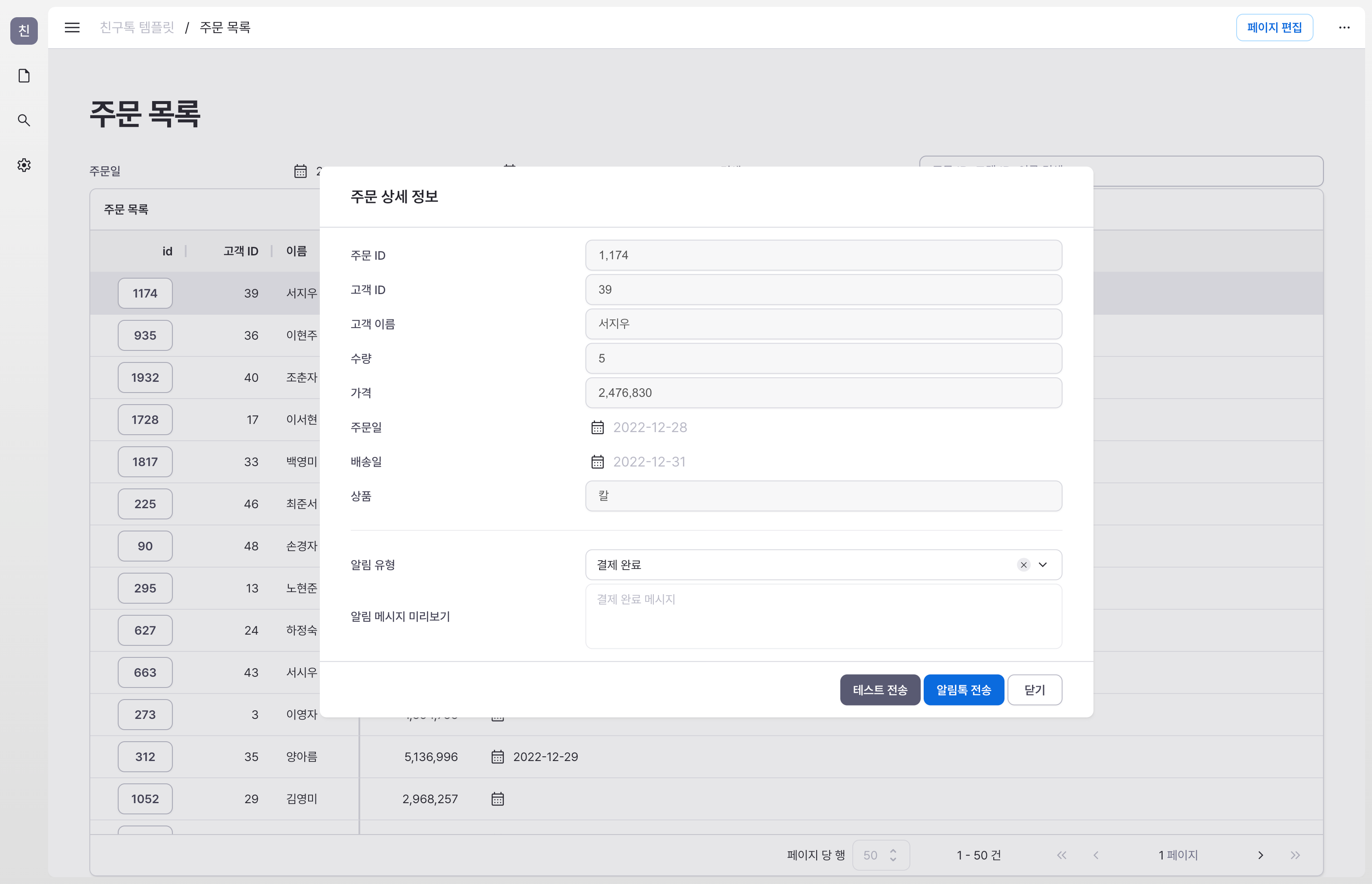Click customer name 이현주 in table

click(302, 335)
